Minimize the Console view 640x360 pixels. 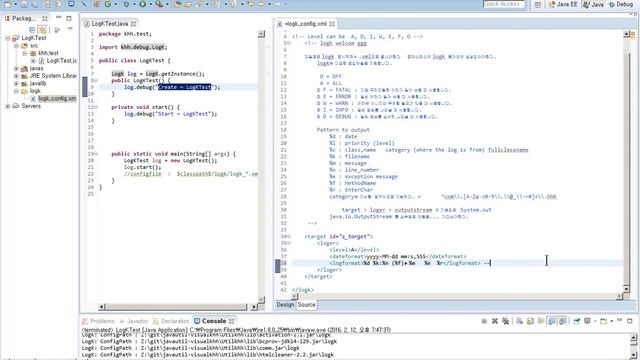619,320
